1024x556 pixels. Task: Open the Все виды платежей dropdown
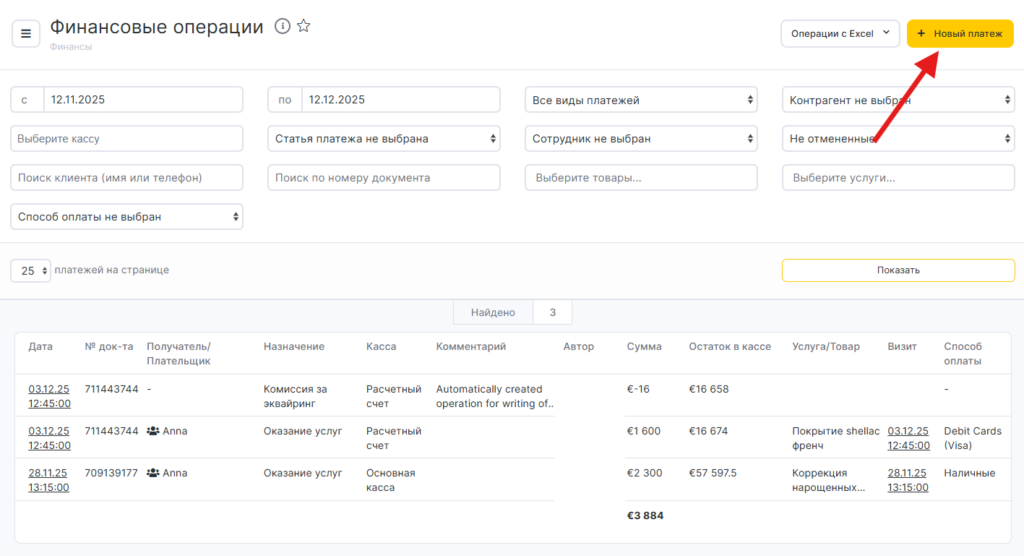pos(641,100)
